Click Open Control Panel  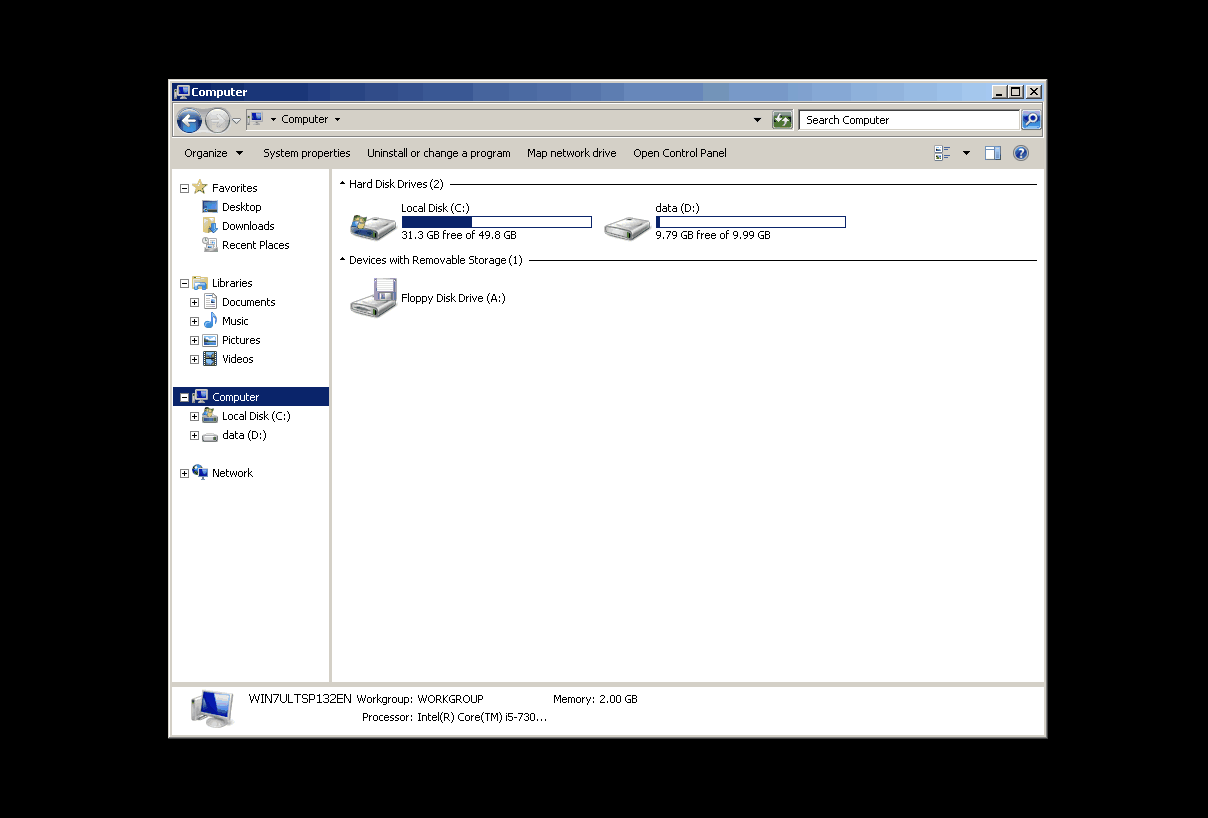pos(680,153)
